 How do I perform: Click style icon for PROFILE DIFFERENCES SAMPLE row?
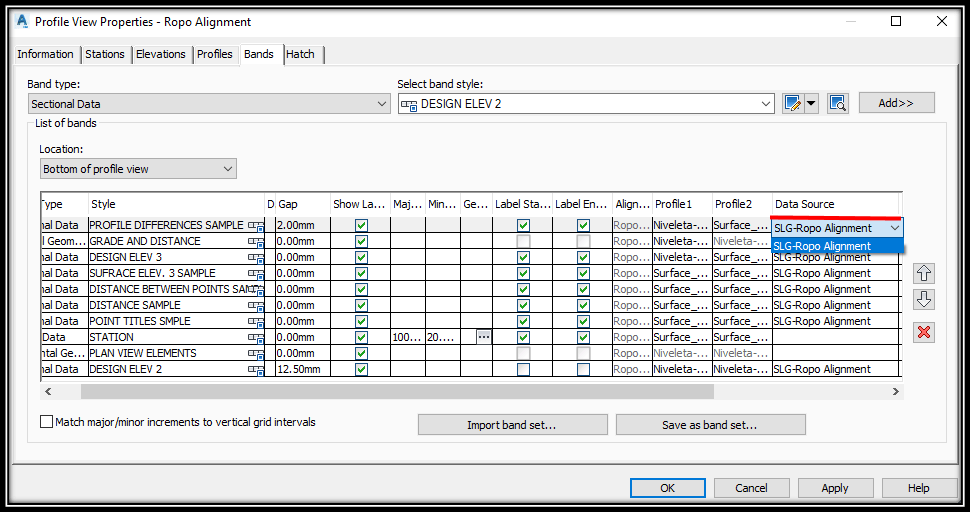pyautogui.click(x=255, y=226)
